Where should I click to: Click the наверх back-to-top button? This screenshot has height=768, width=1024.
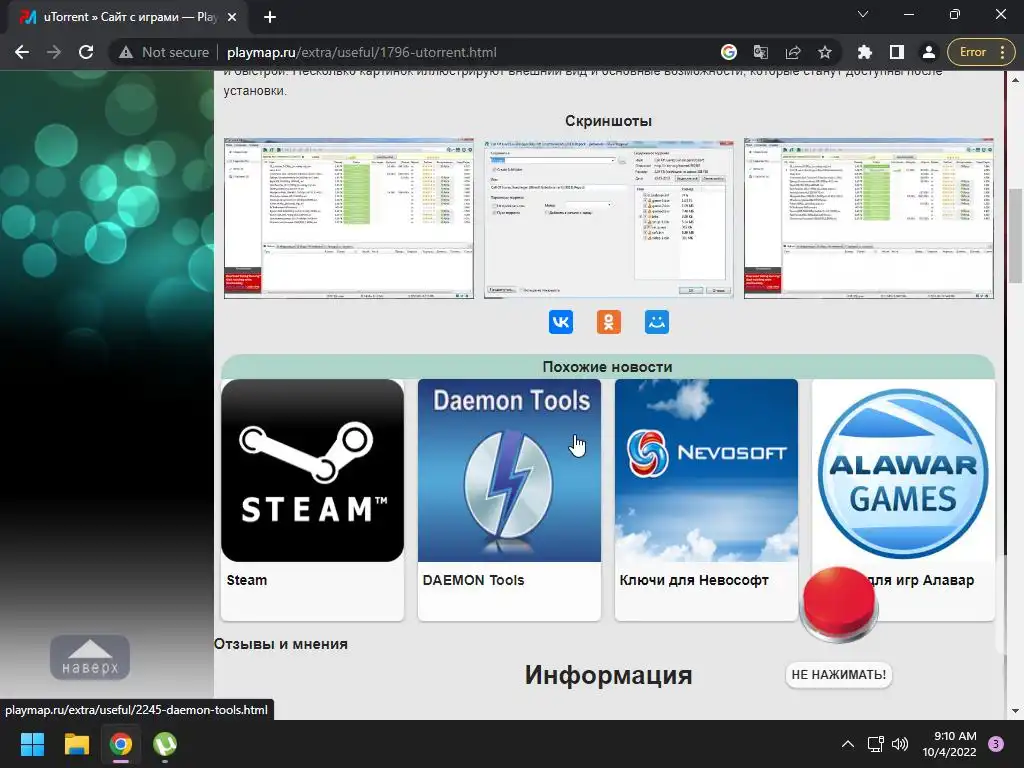tap(90, 658)
